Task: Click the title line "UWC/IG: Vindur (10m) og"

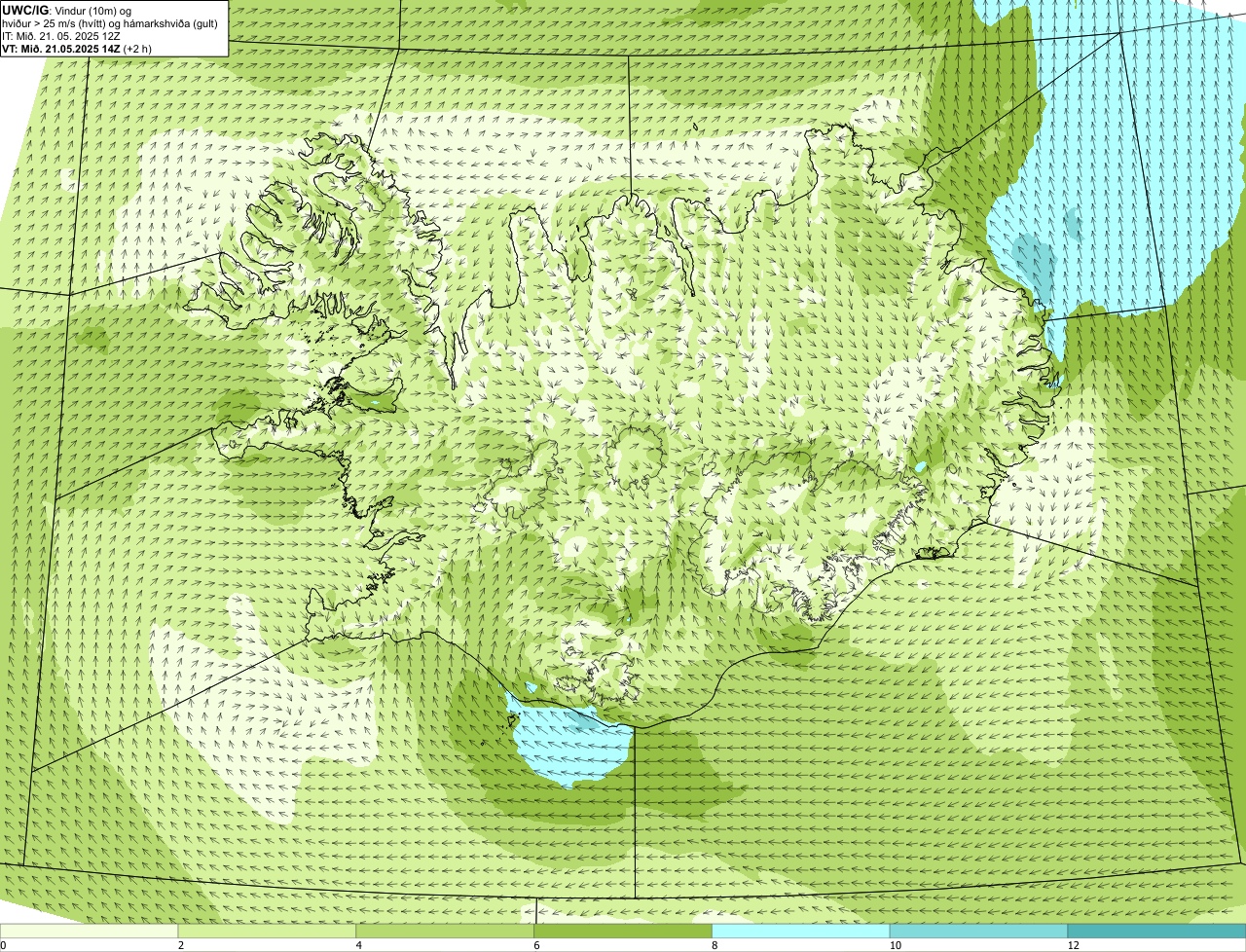Action: (67, 10)
